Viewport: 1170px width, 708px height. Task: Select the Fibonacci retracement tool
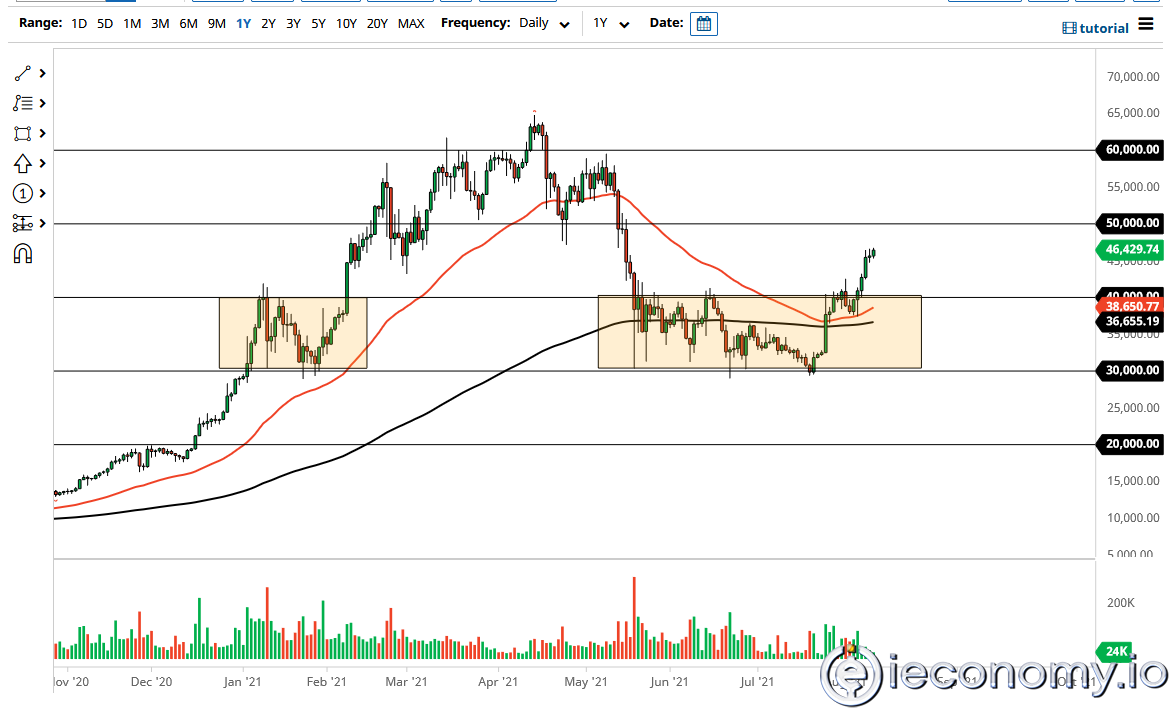click(x=21, y=103)
